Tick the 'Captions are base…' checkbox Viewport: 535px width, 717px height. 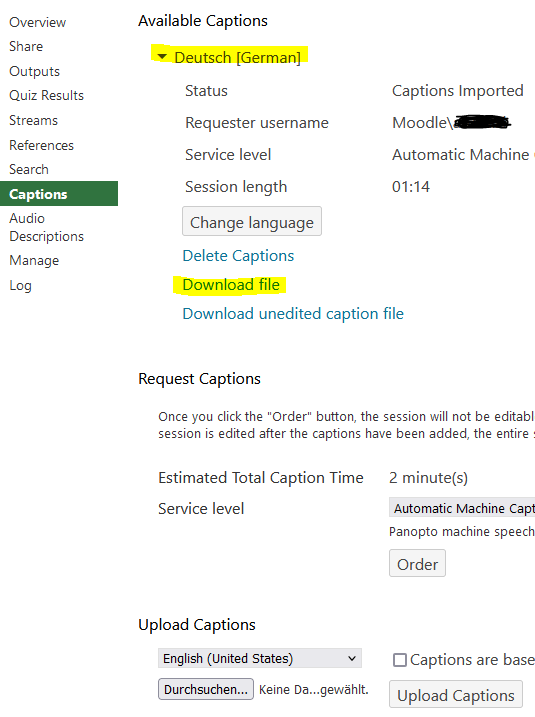point(400,660)
